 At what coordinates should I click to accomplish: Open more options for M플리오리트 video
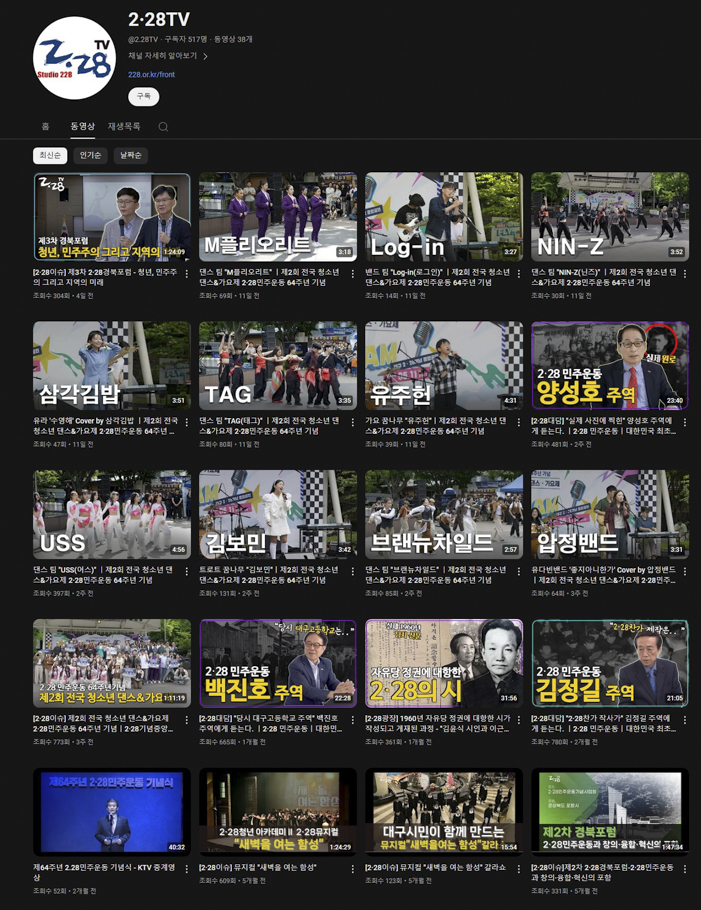pos(352,273)
